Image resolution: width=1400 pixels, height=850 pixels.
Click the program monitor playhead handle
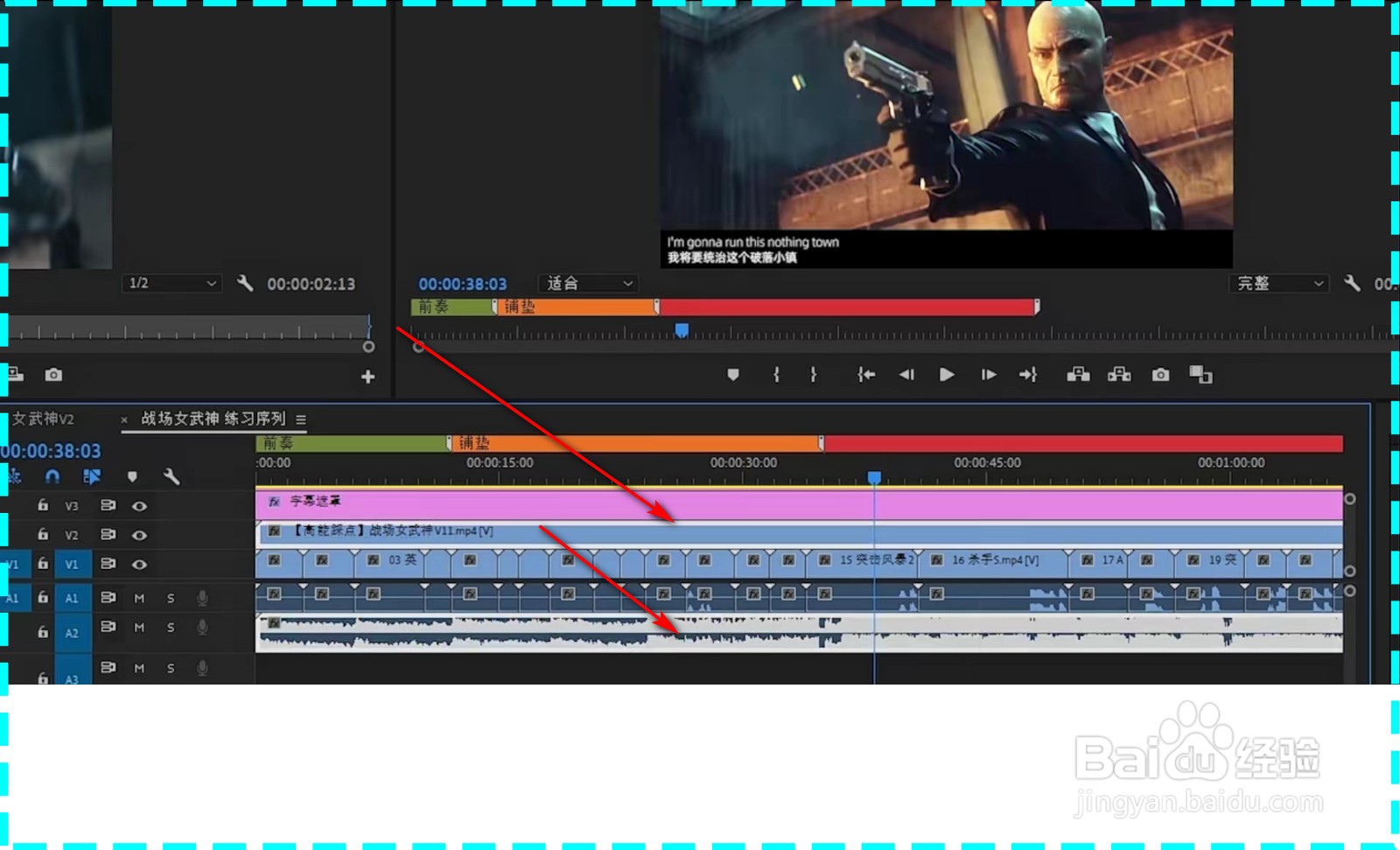682,330
